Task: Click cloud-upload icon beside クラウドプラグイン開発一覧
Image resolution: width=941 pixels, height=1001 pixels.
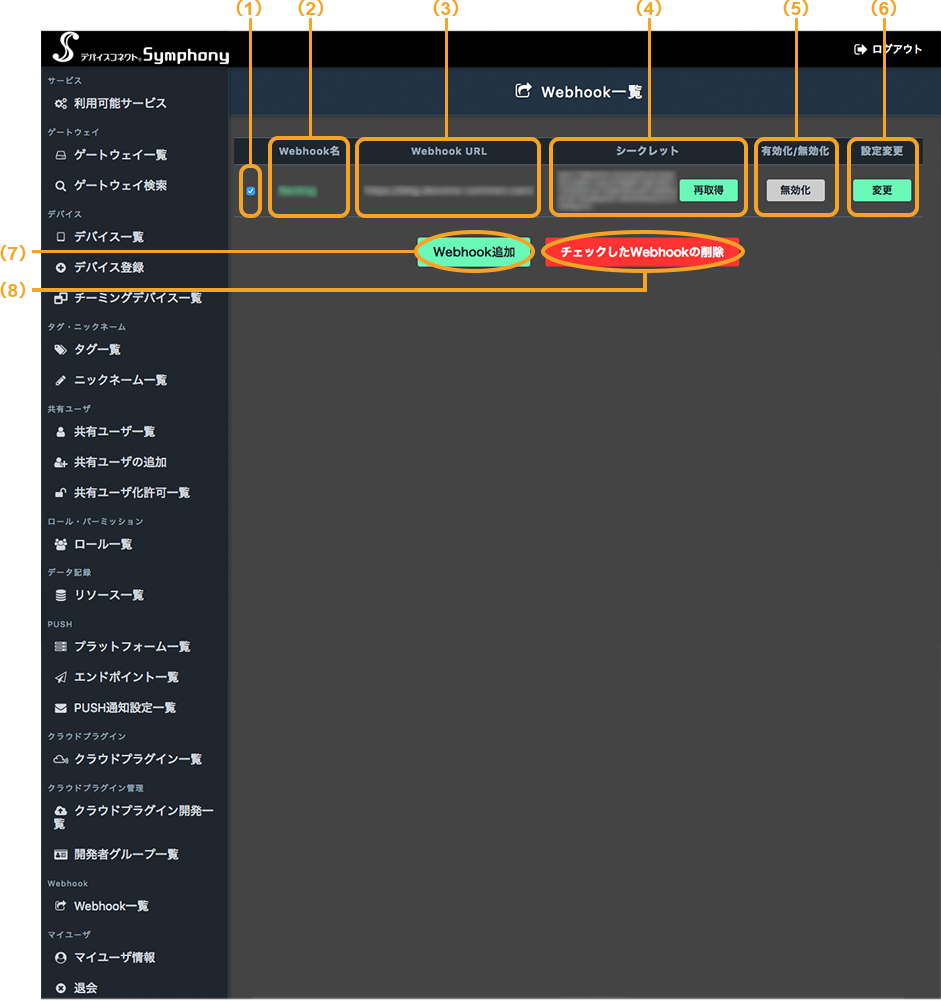Action: click(61, 811)
